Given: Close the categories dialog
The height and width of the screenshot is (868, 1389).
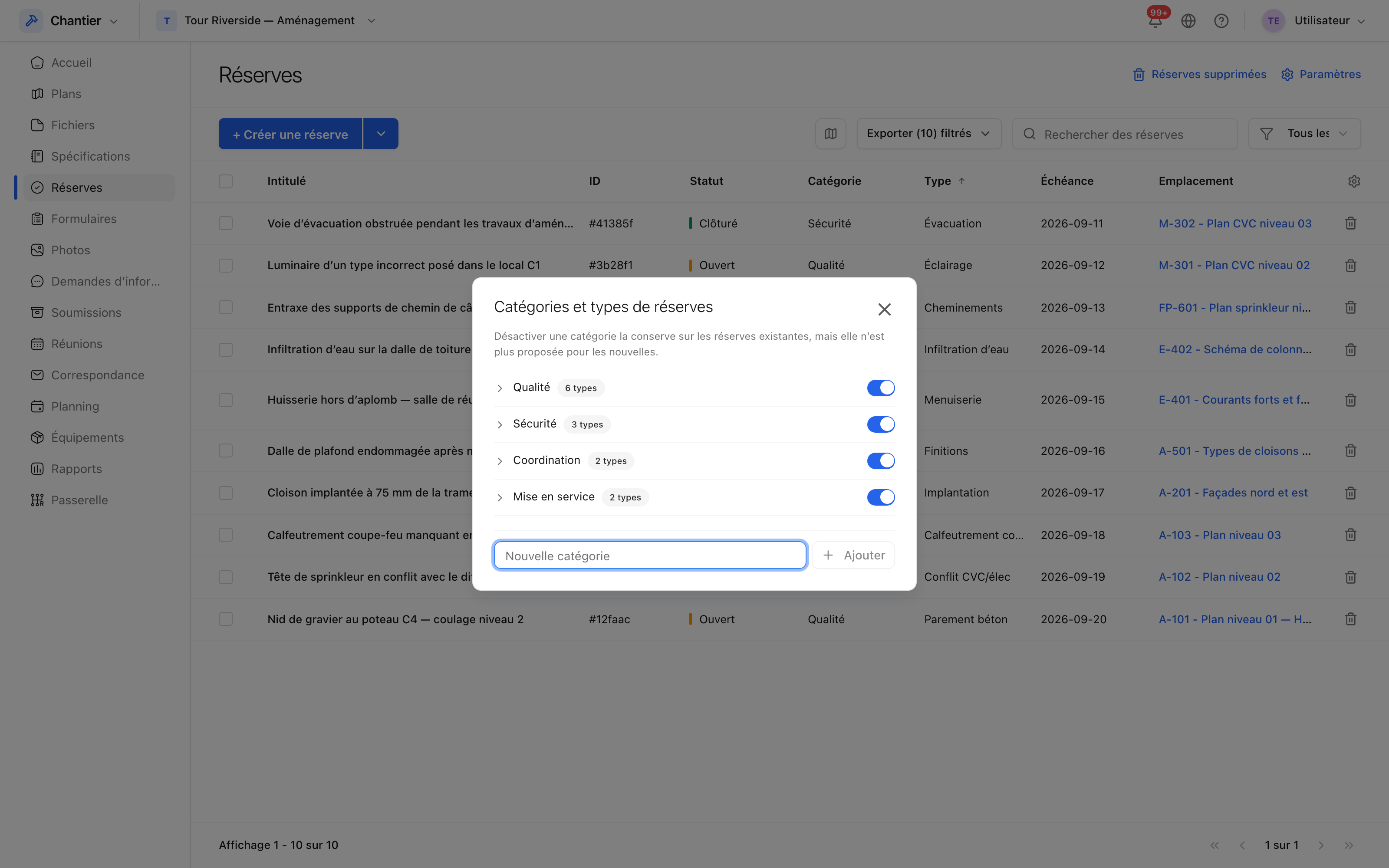Looking at the screenshot, I should 885,309.
